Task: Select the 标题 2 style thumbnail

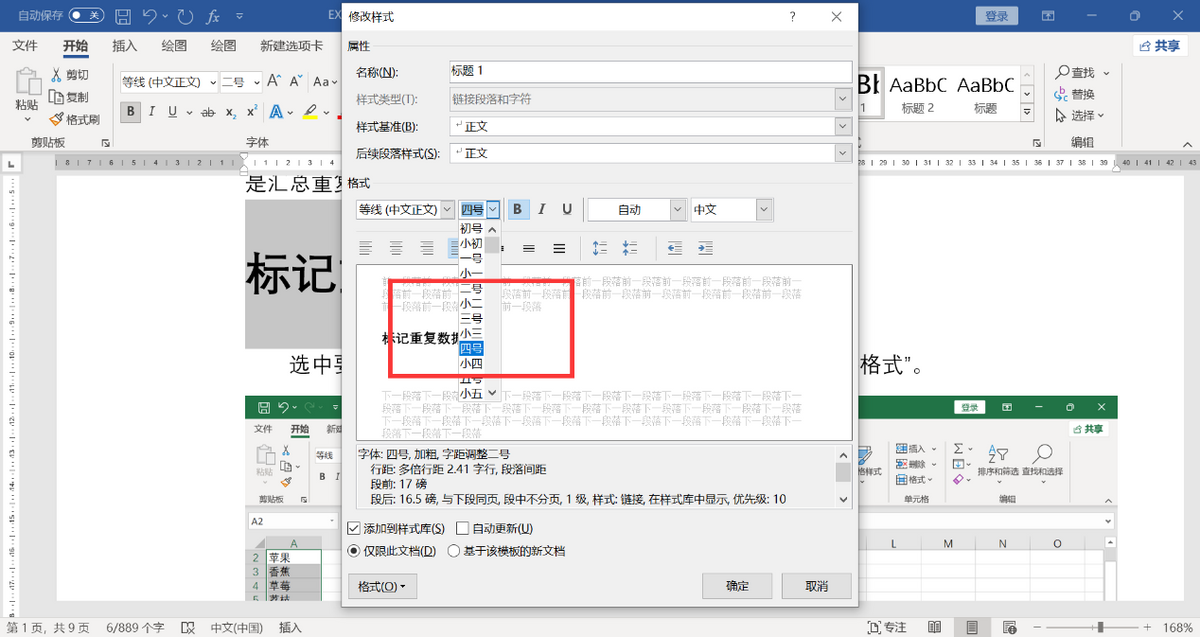Action: tap(918, 94)
